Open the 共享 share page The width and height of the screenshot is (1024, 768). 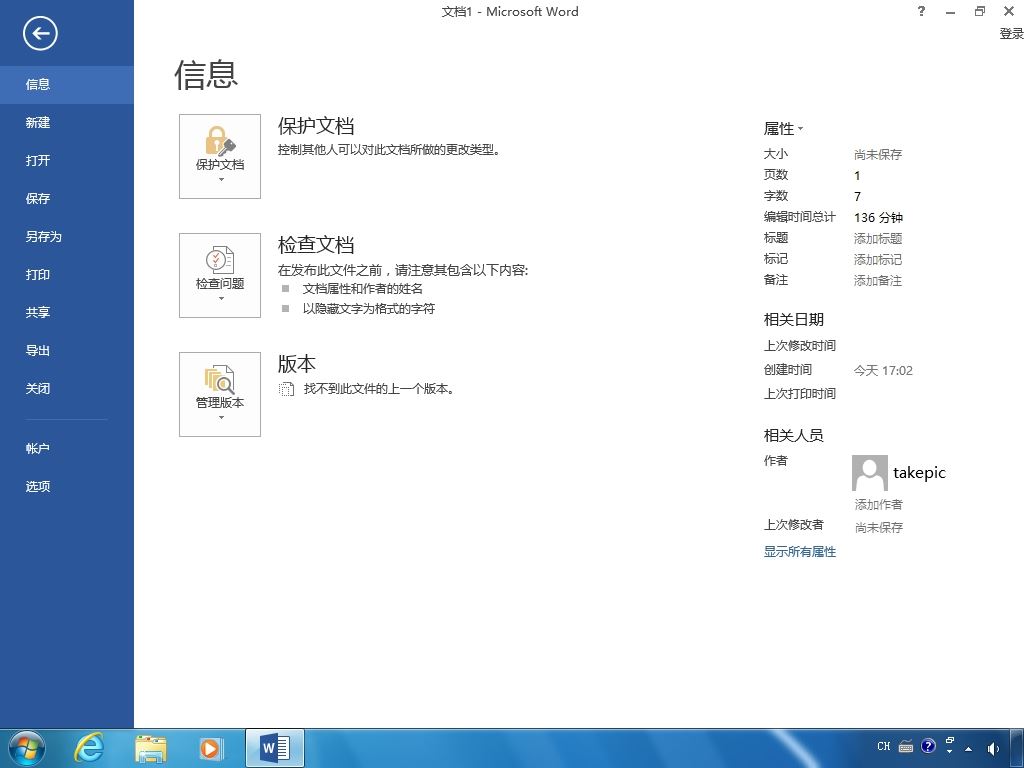click(67, 312)
